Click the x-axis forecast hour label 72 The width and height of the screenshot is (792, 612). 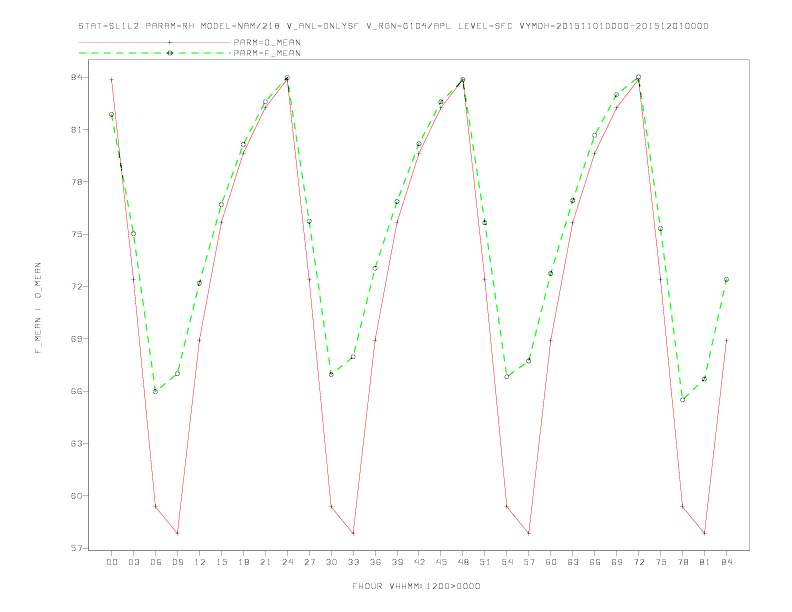pyautogui.click(x=639, y=562)
